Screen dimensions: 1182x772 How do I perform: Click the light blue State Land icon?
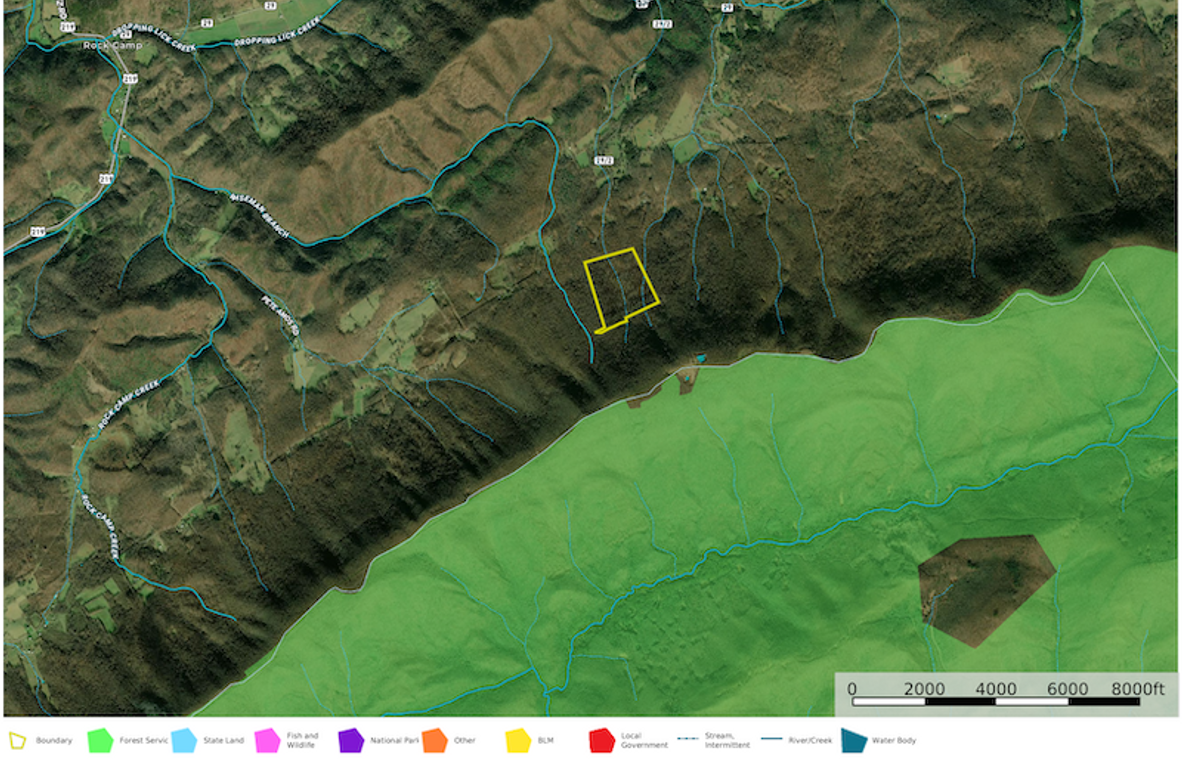click(x=183, y=741)
